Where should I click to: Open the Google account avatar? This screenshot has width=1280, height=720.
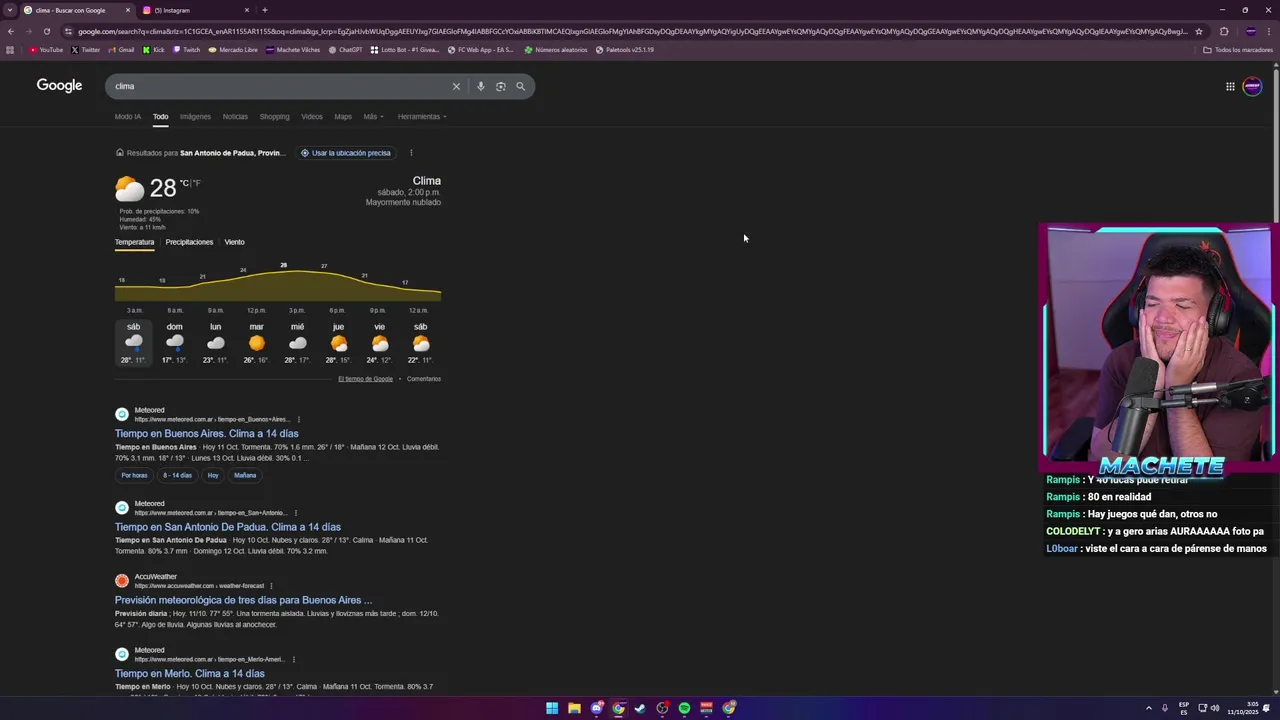pyautogui.click(x=1252, y=86)
